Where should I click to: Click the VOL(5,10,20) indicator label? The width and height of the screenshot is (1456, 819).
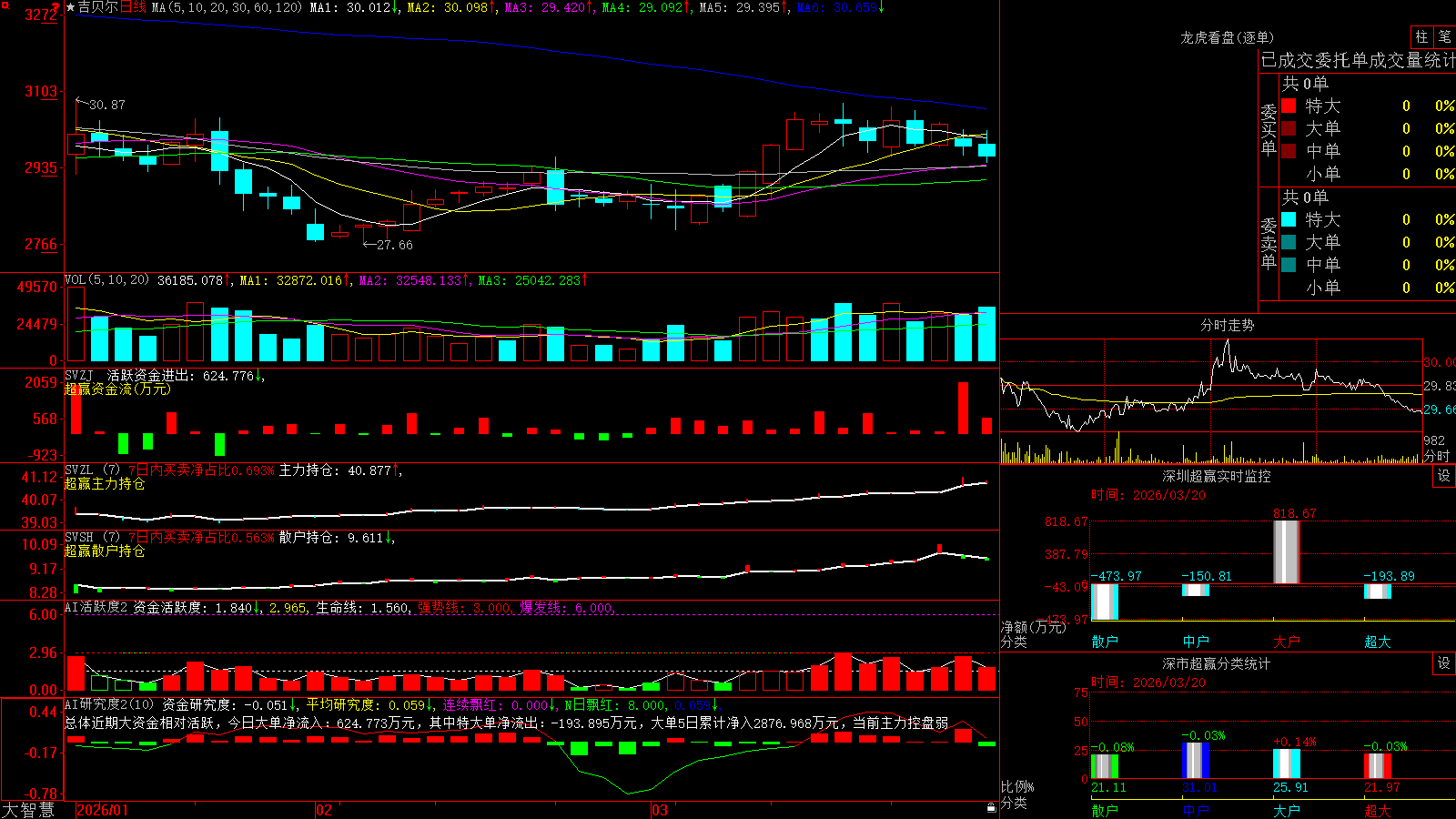coord(107,280)
